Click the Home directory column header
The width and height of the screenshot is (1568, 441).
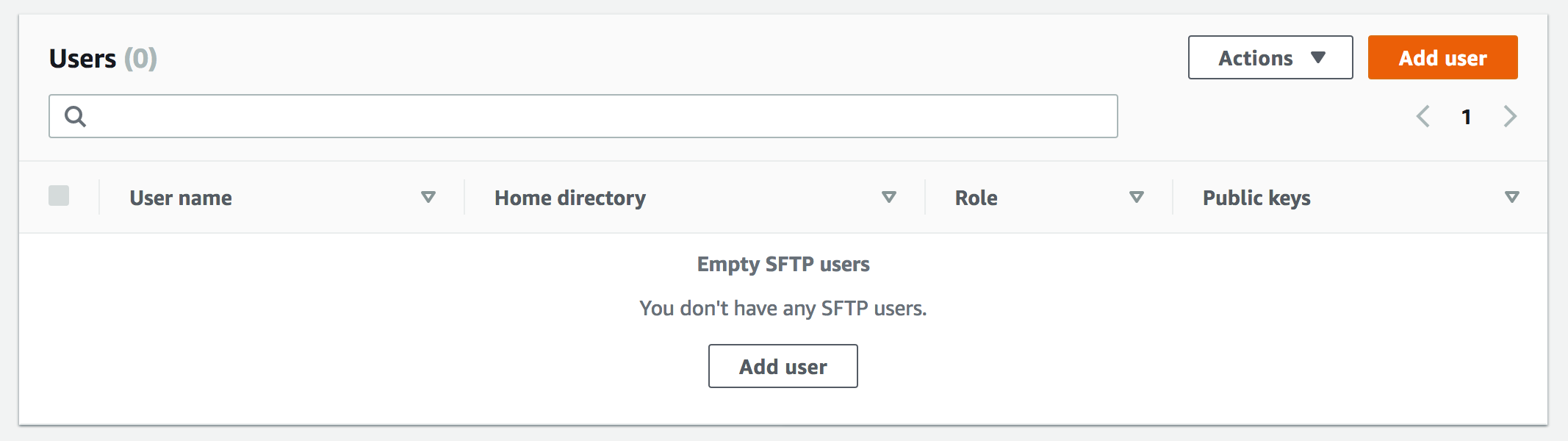tap(570, 198)
